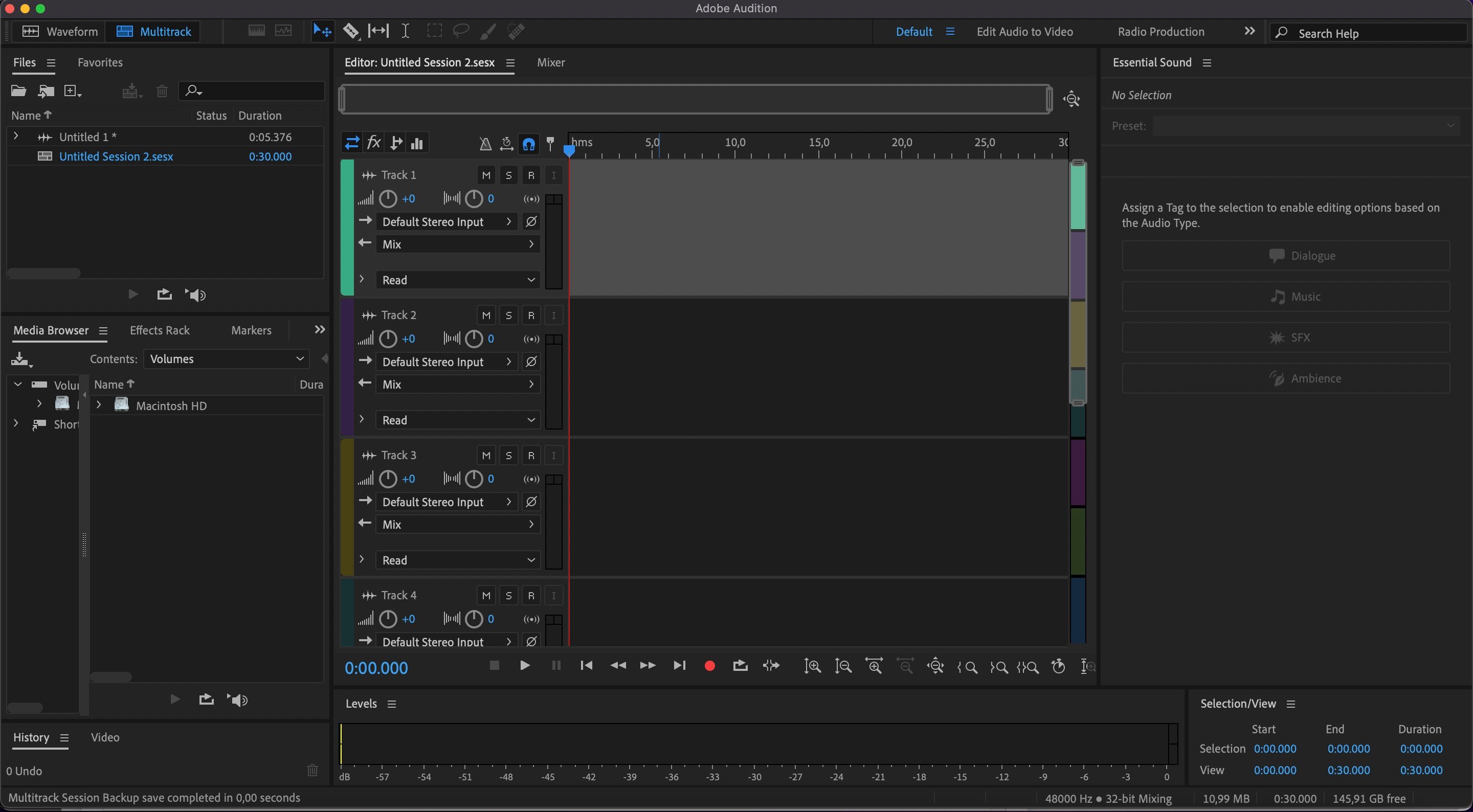Click the Open File folder icon
The width and height of the screenshot is (1473, 812).
point(18,91)
